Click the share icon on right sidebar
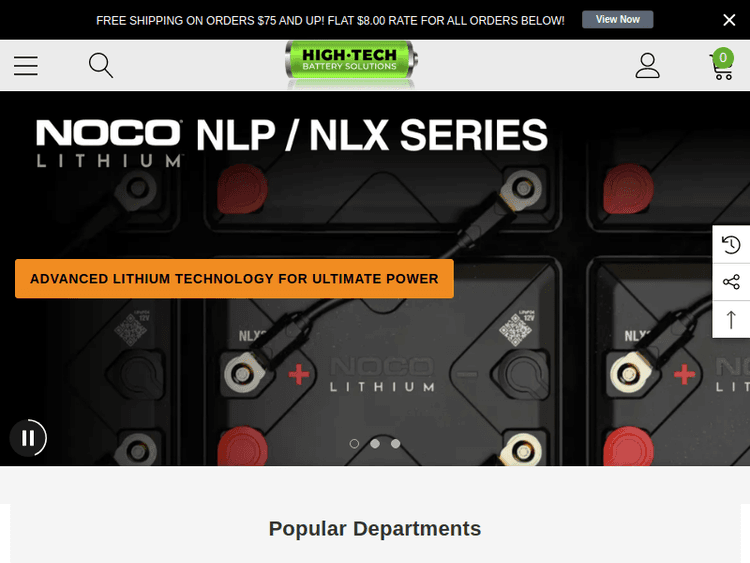This screenshot has height=563, width=750. (x=731, y=282)
